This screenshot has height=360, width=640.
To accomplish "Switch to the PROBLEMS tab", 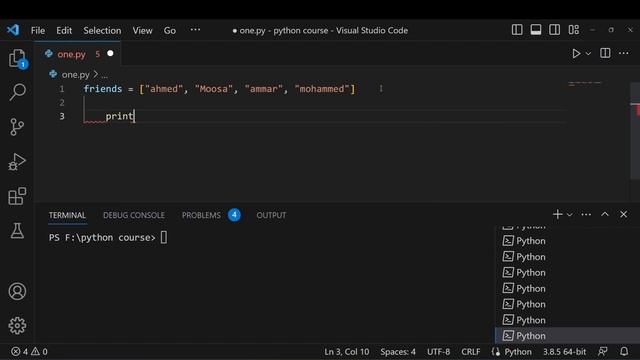I will 201,215.
